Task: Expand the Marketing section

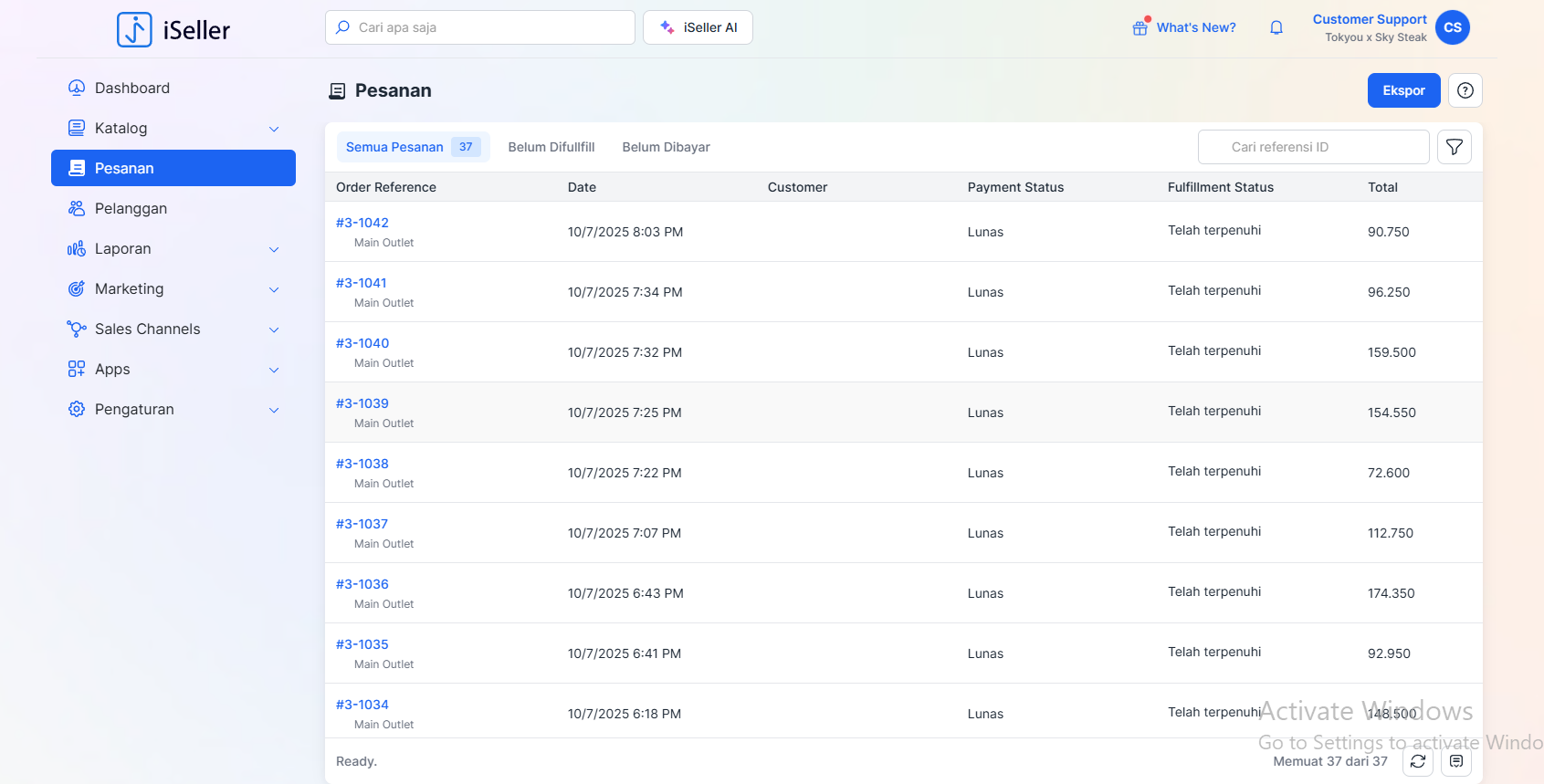Action: tap(274, 289)
